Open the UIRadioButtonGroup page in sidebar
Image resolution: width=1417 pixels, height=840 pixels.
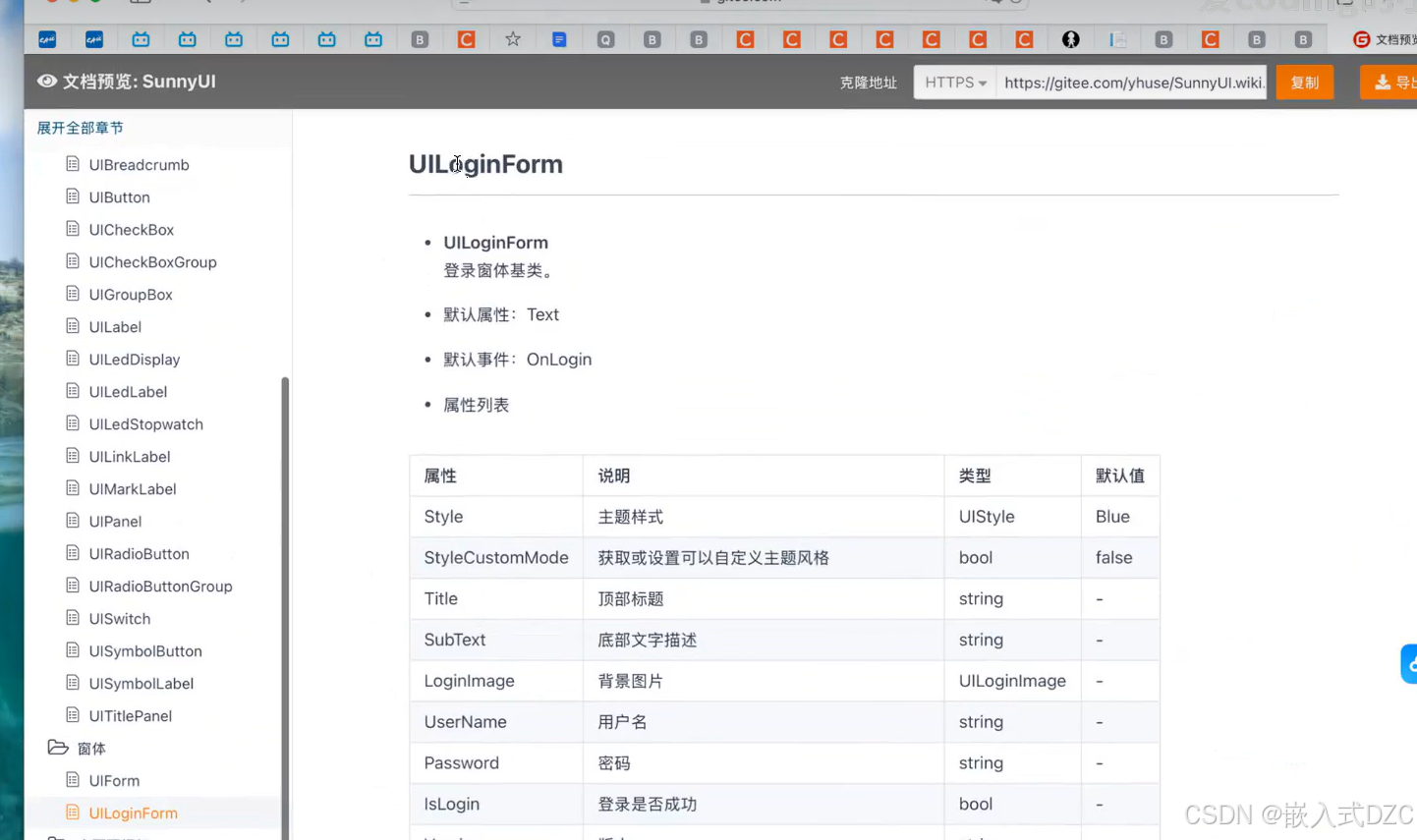[x=160, y=587]
